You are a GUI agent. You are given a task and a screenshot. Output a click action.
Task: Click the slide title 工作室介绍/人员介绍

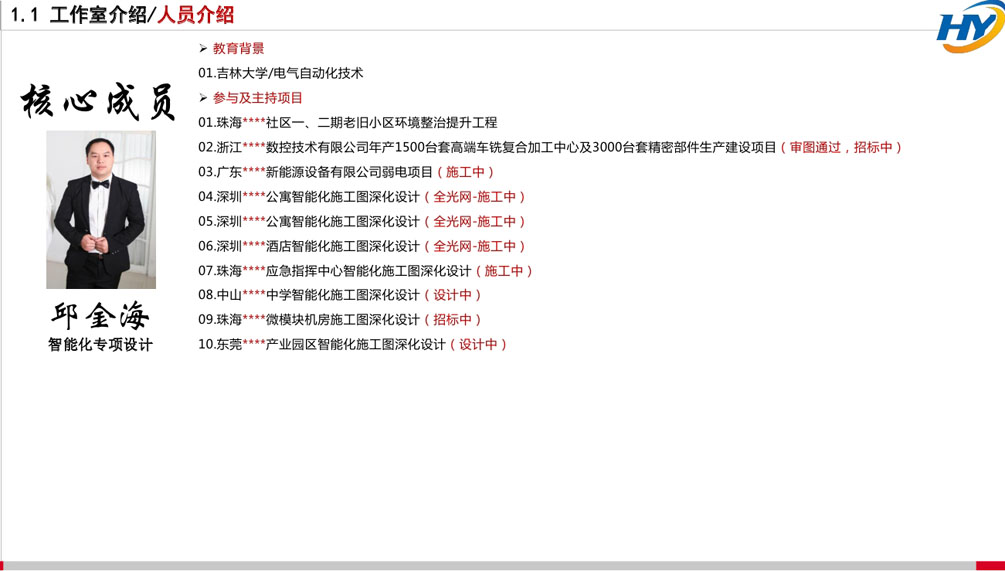(x=142, y=15)
